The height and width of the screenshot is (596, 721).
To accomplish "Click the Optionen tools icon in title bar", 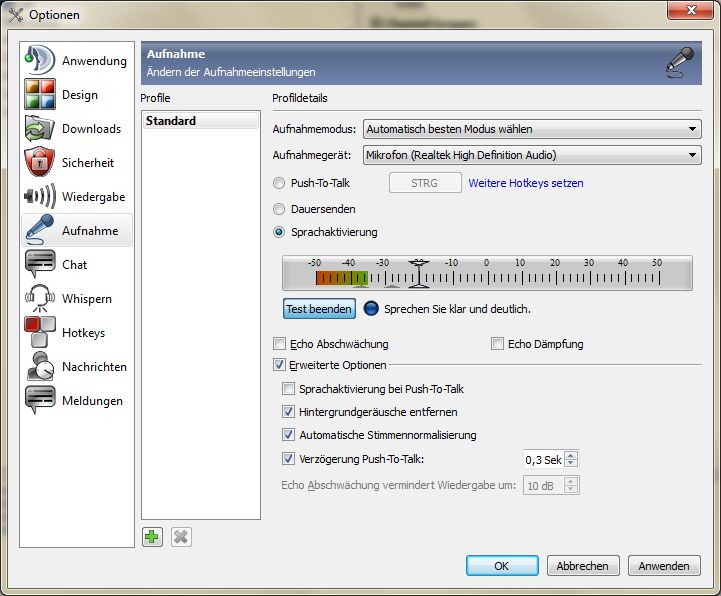I will 16,14.
